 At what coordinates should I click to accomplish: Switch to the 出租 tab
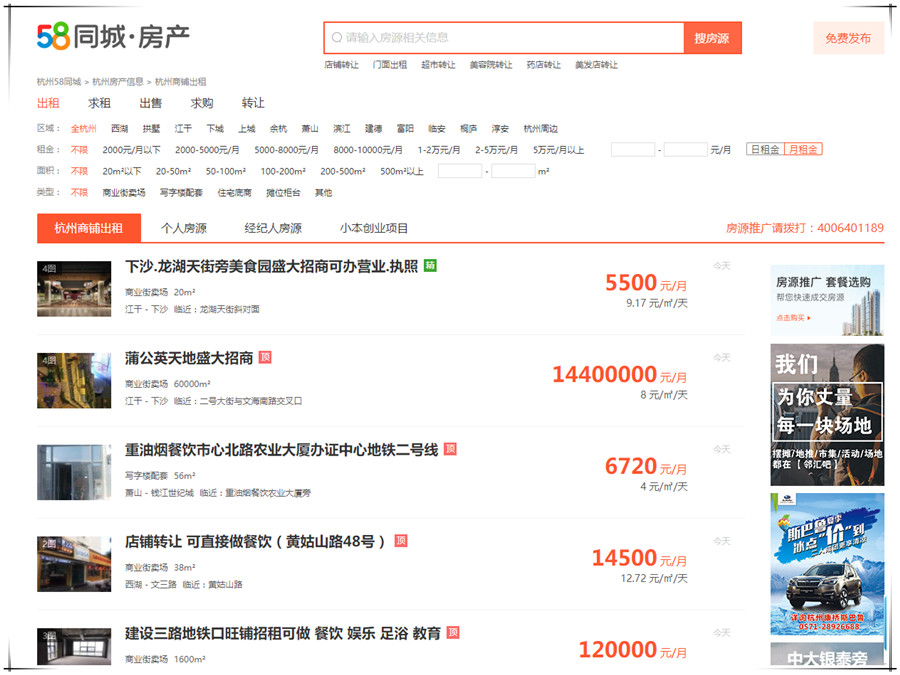pos(48,103)
